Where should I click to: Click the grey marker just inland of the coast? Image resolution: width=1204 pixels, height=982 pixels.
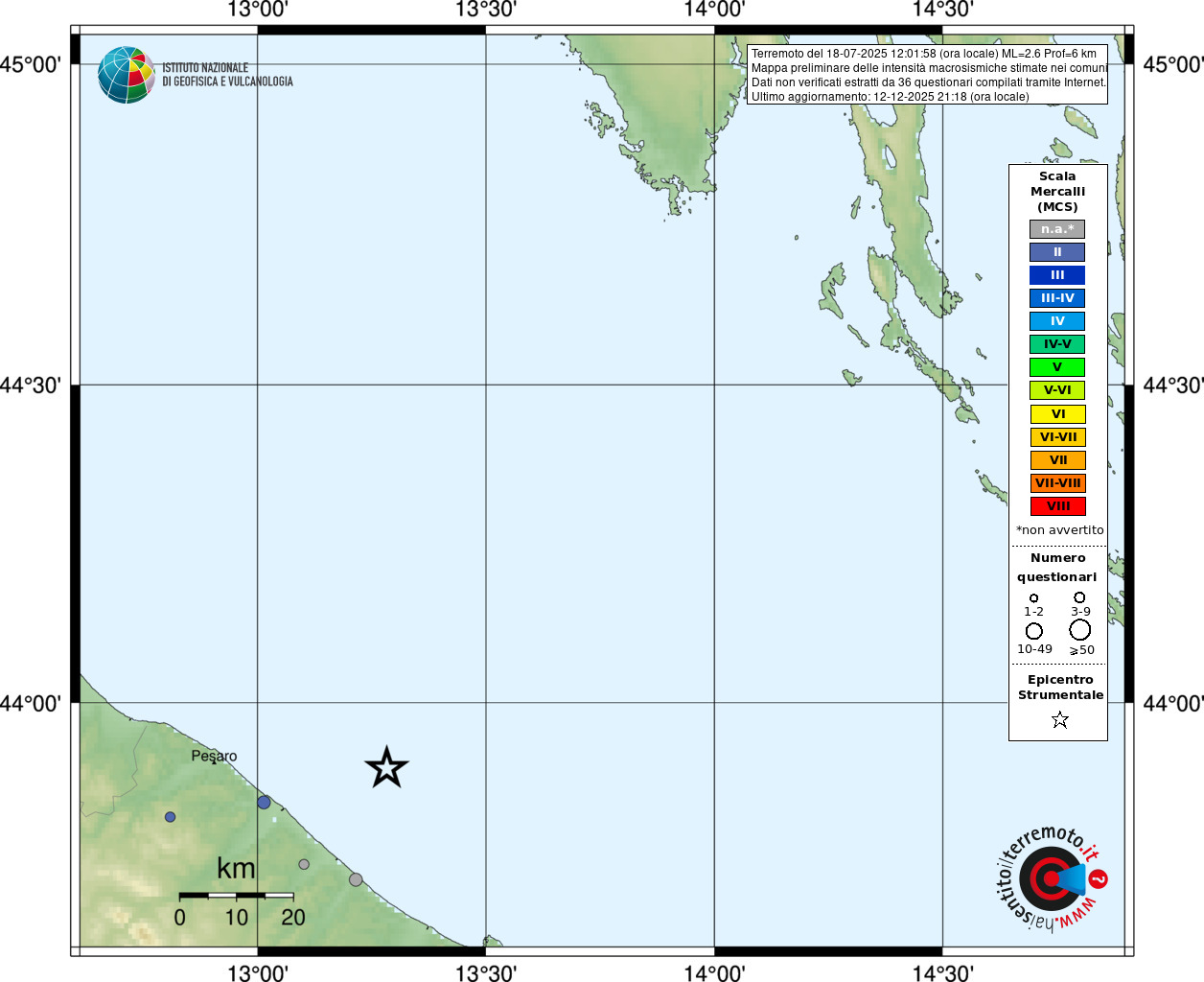pos(304,864)
